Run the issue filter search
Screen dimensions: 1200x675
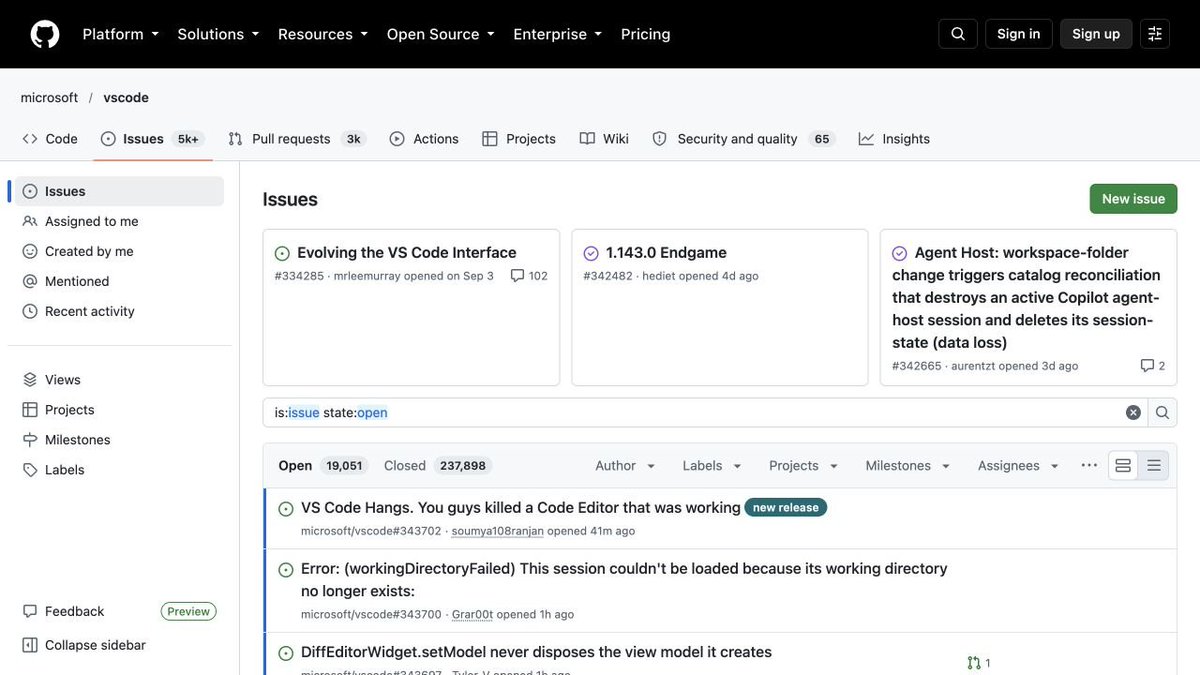click(1163, 413)
